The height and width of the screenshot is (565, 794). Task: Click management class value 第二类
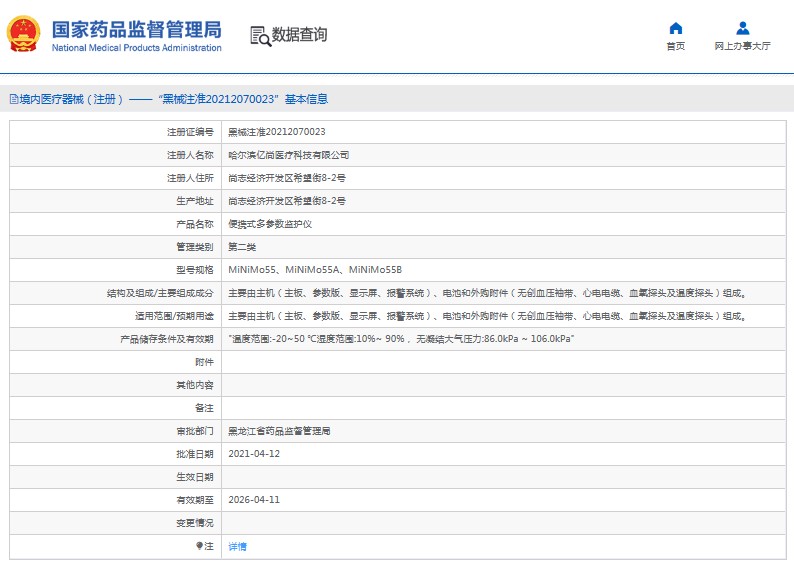click(x=242, y=247)
